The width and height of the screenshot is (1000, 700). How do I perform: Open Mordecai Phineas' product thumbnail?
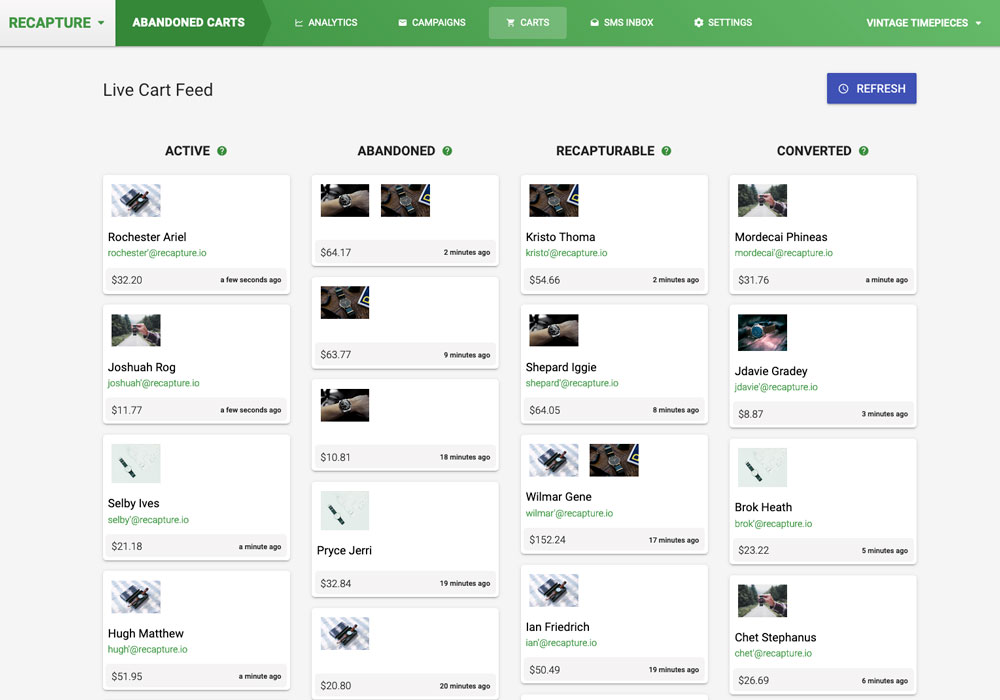763,200
